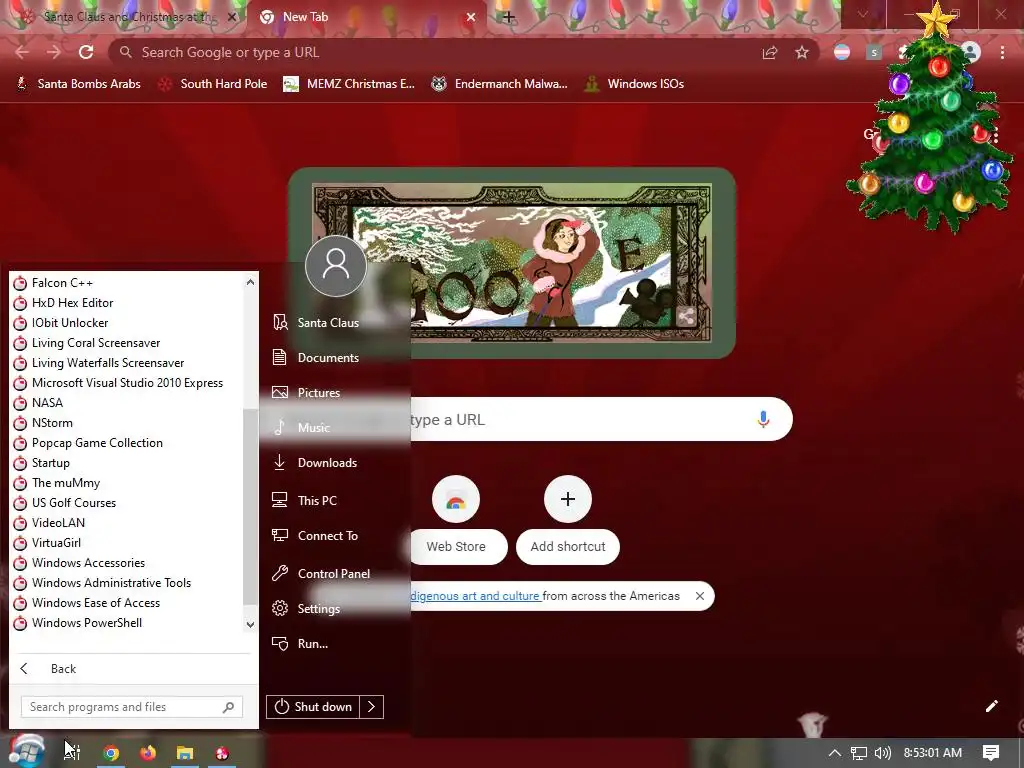Open the Santa Bombs Arabs bookmark
Image resolution: width=1024 pixels, height=768 pixels.
point(78,84)
